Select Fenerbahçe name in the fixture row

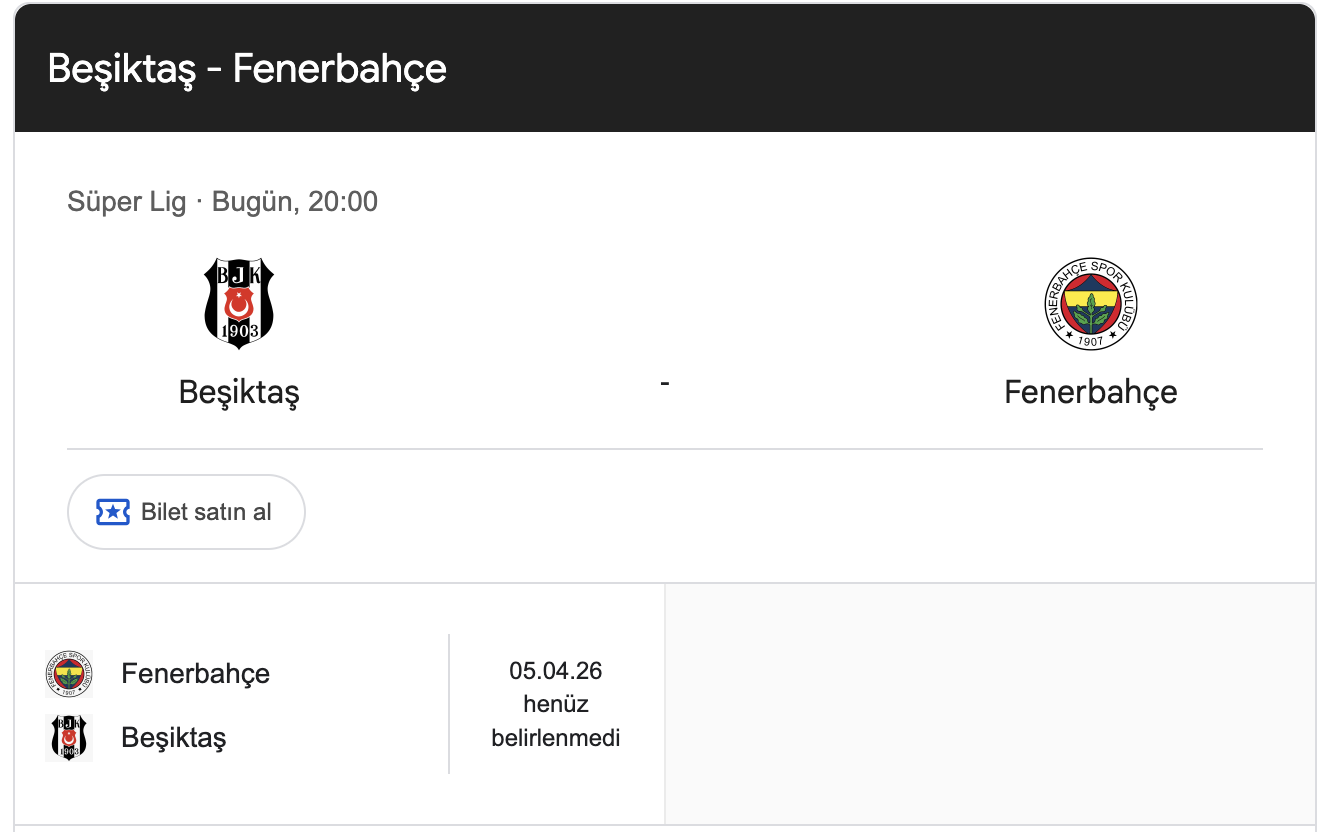195,673
